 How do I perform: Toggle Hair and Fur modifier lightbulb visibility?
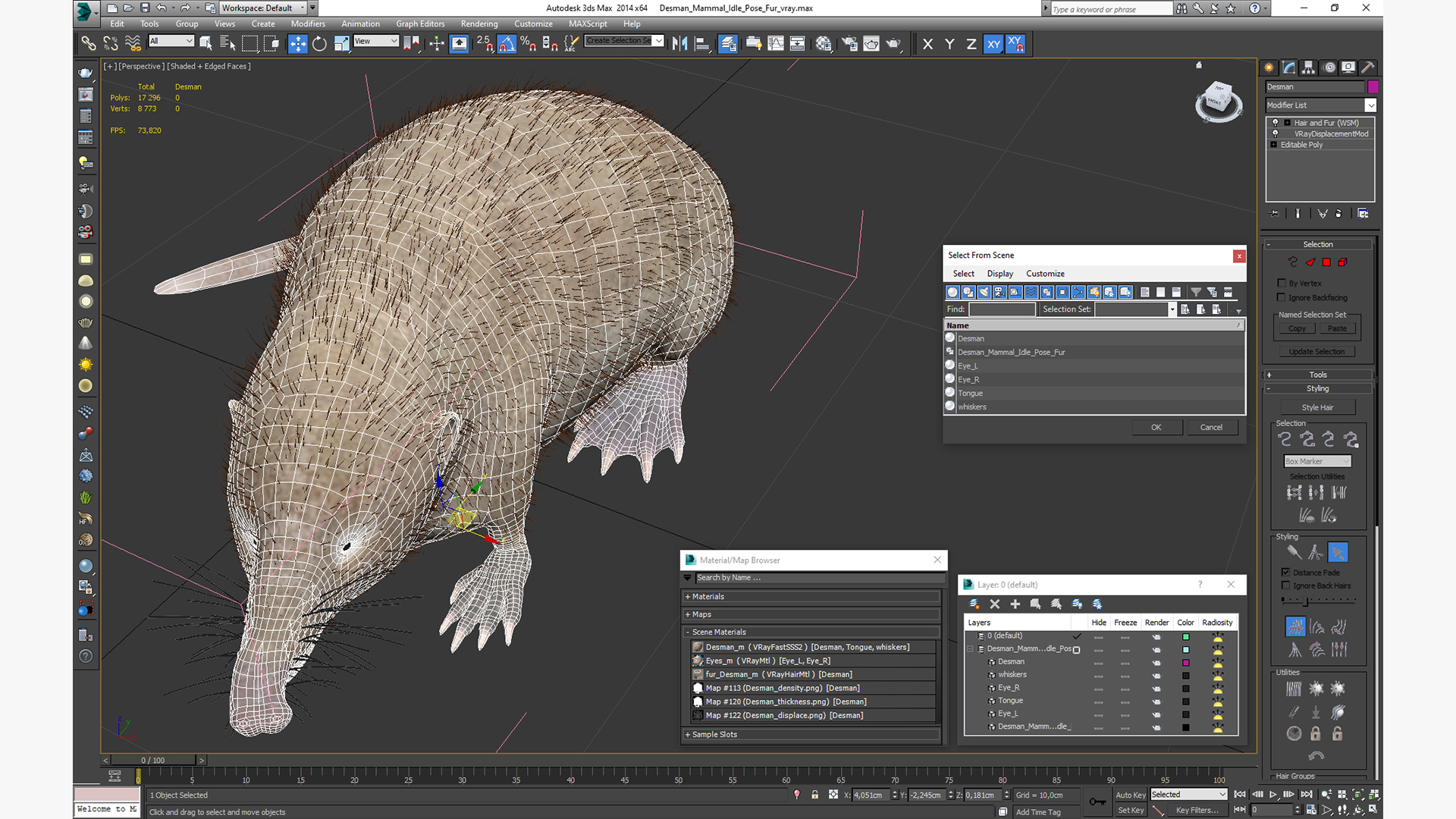pyautogui.click(x=1276, y=123)
